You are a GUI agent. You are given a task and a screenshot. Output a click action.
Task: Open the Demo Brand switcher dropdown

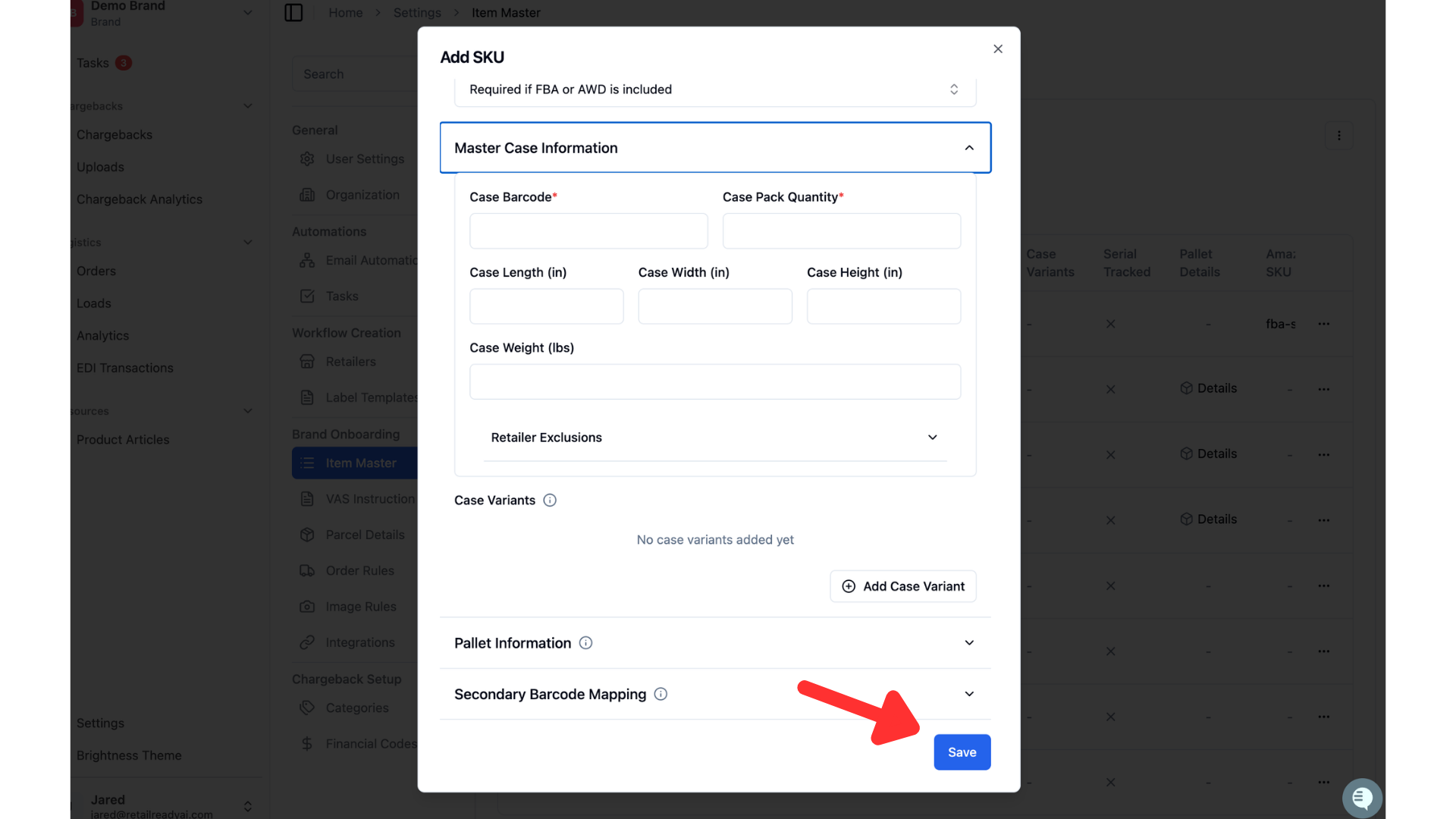[247, 13]
